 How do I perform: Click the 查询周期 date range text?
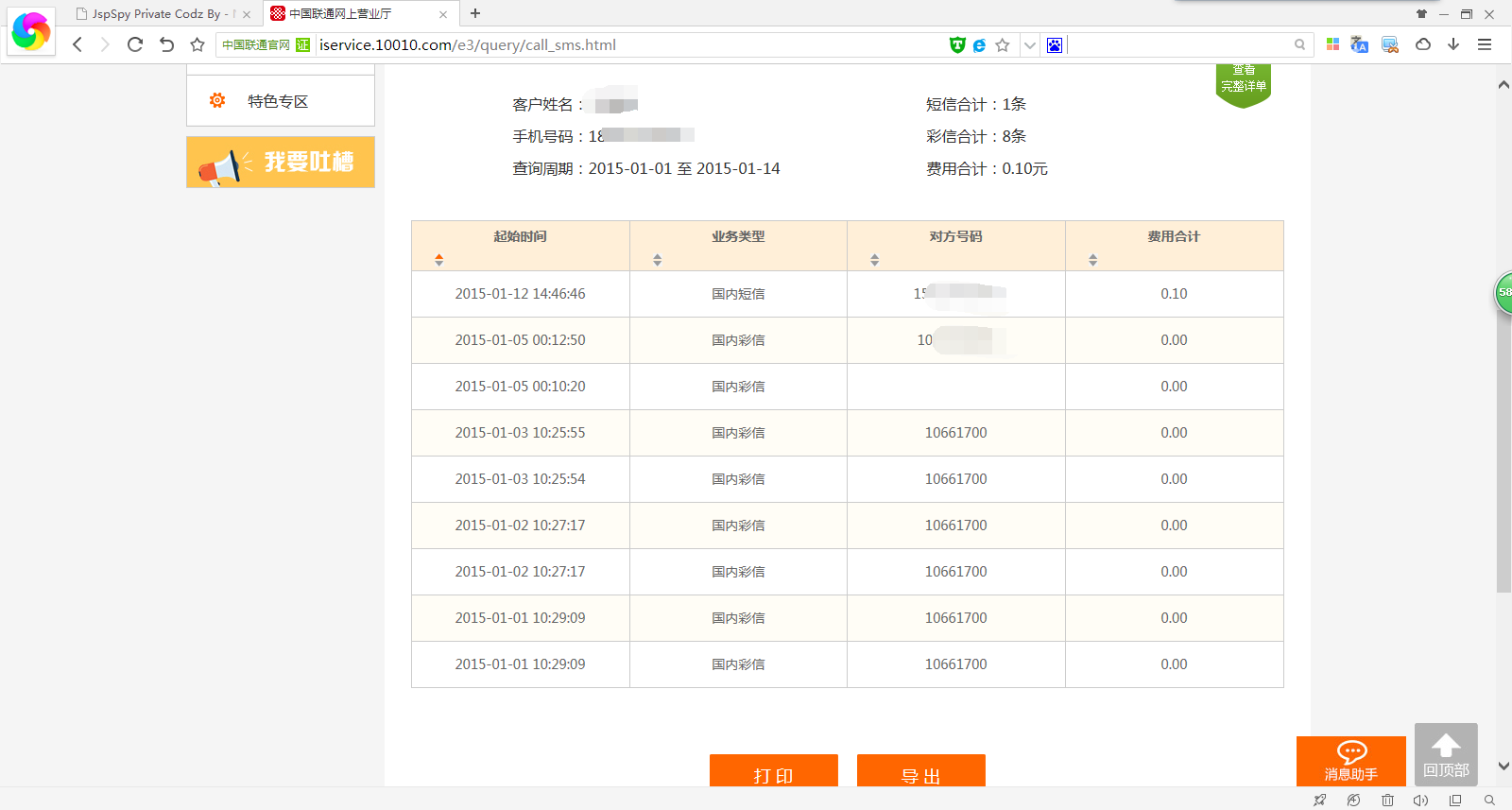pyautogui.click(x=646, y=168)
